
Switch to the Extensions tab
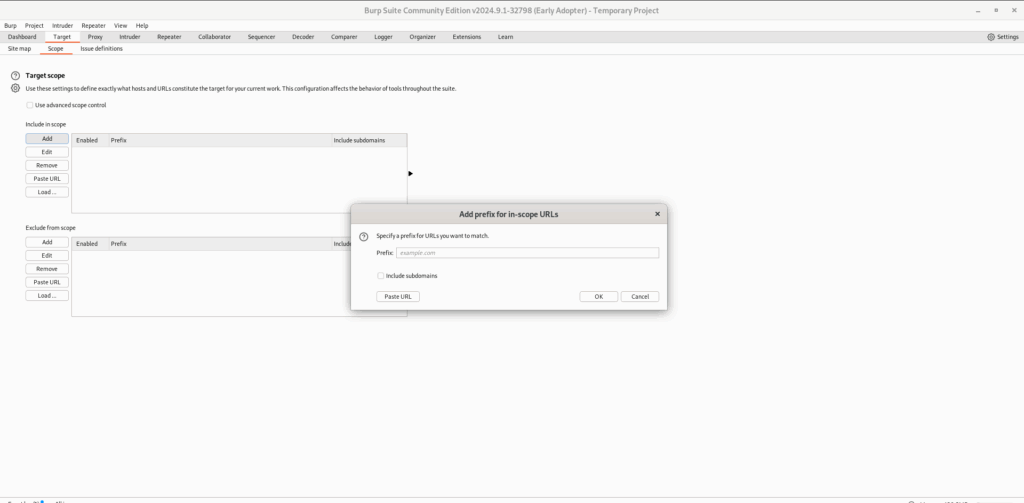click(467, 37)
